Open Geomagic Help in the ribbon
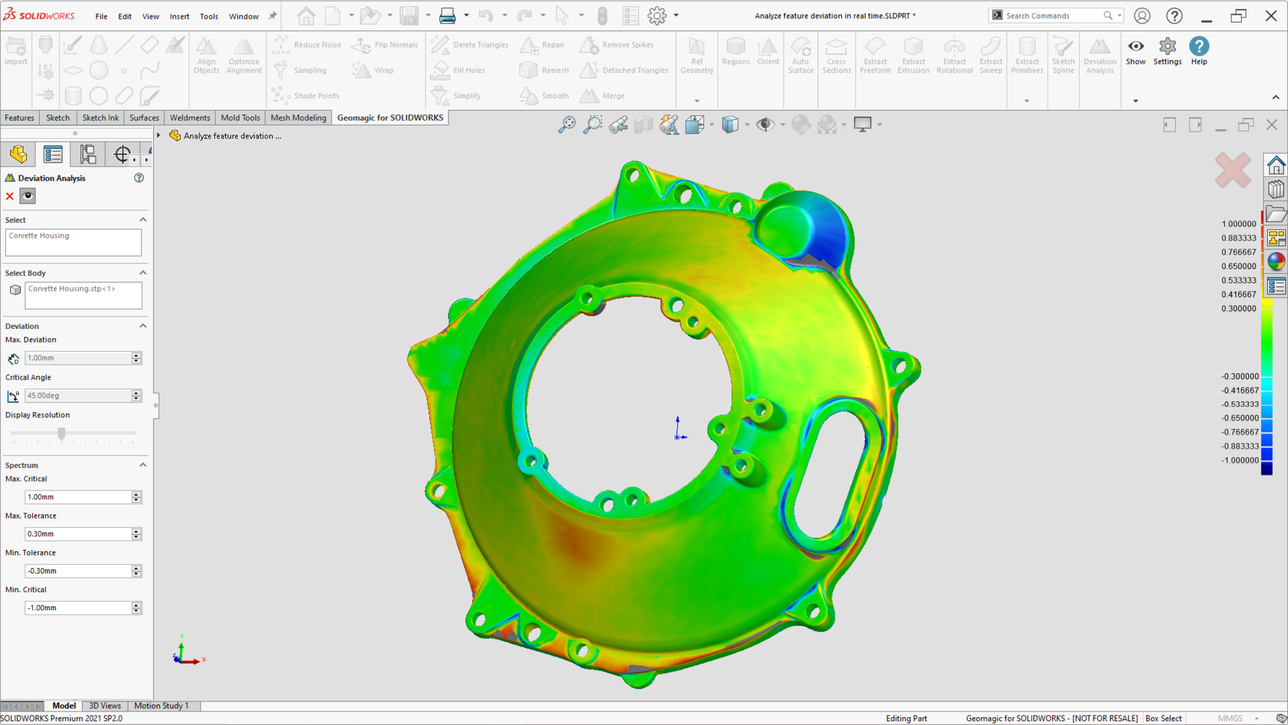The image size is (1288, 725). 1198,51
